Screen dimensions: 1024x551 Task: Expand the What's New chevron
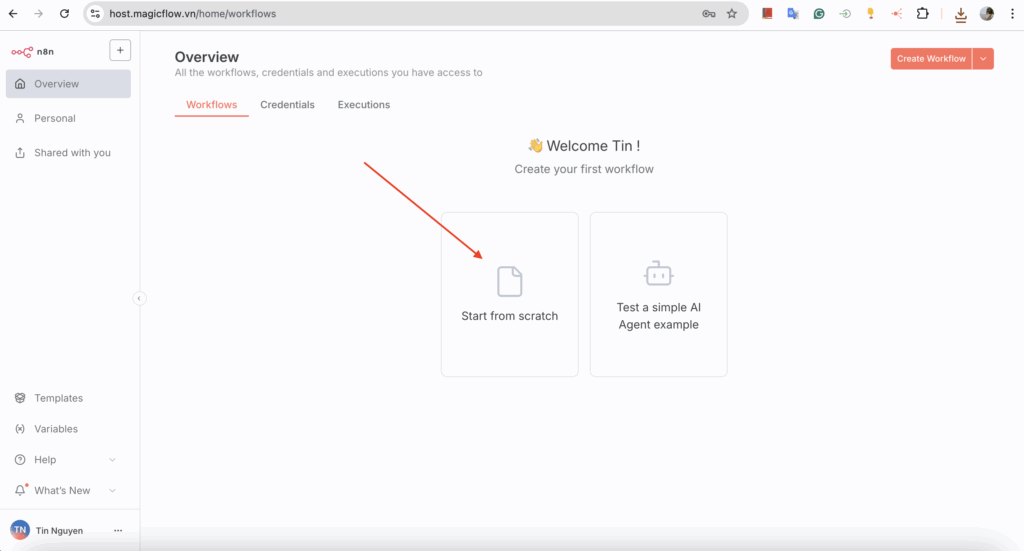112,491
